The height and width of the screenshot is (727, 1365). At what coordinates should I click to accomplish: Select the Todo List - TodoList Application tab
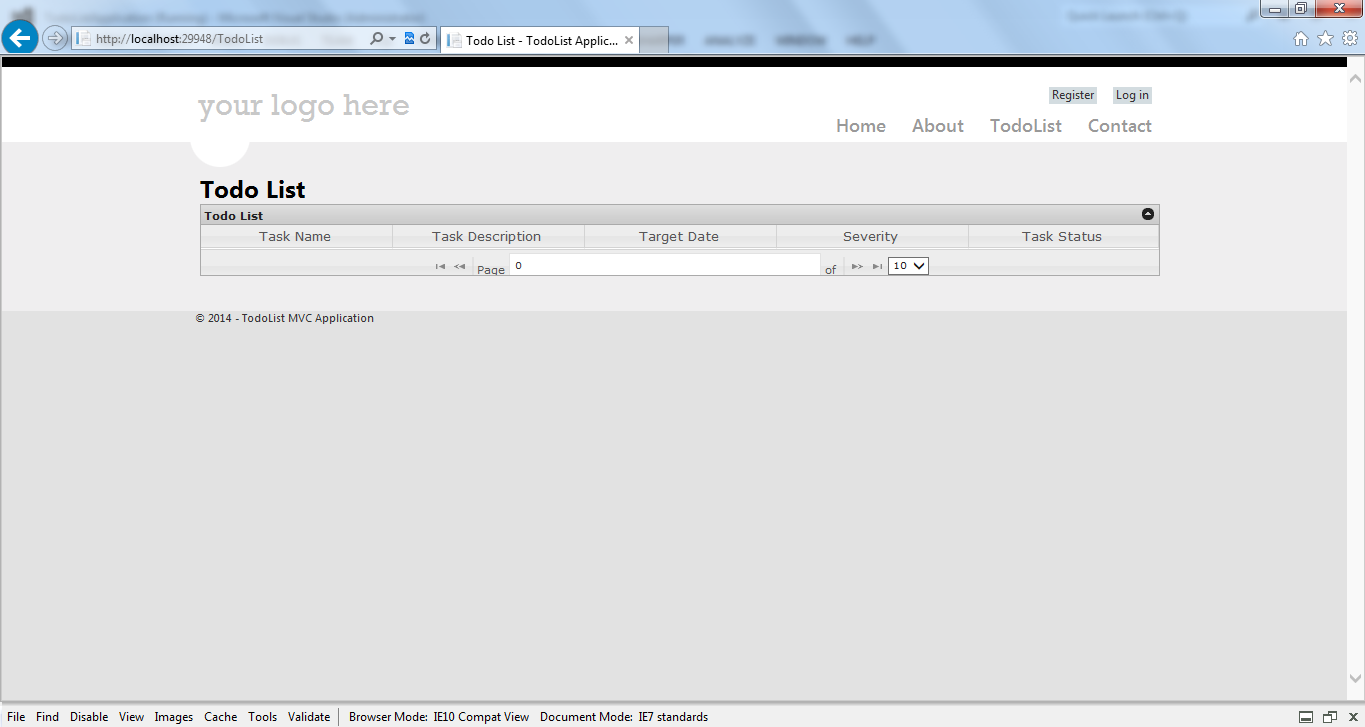coord(541,41)
